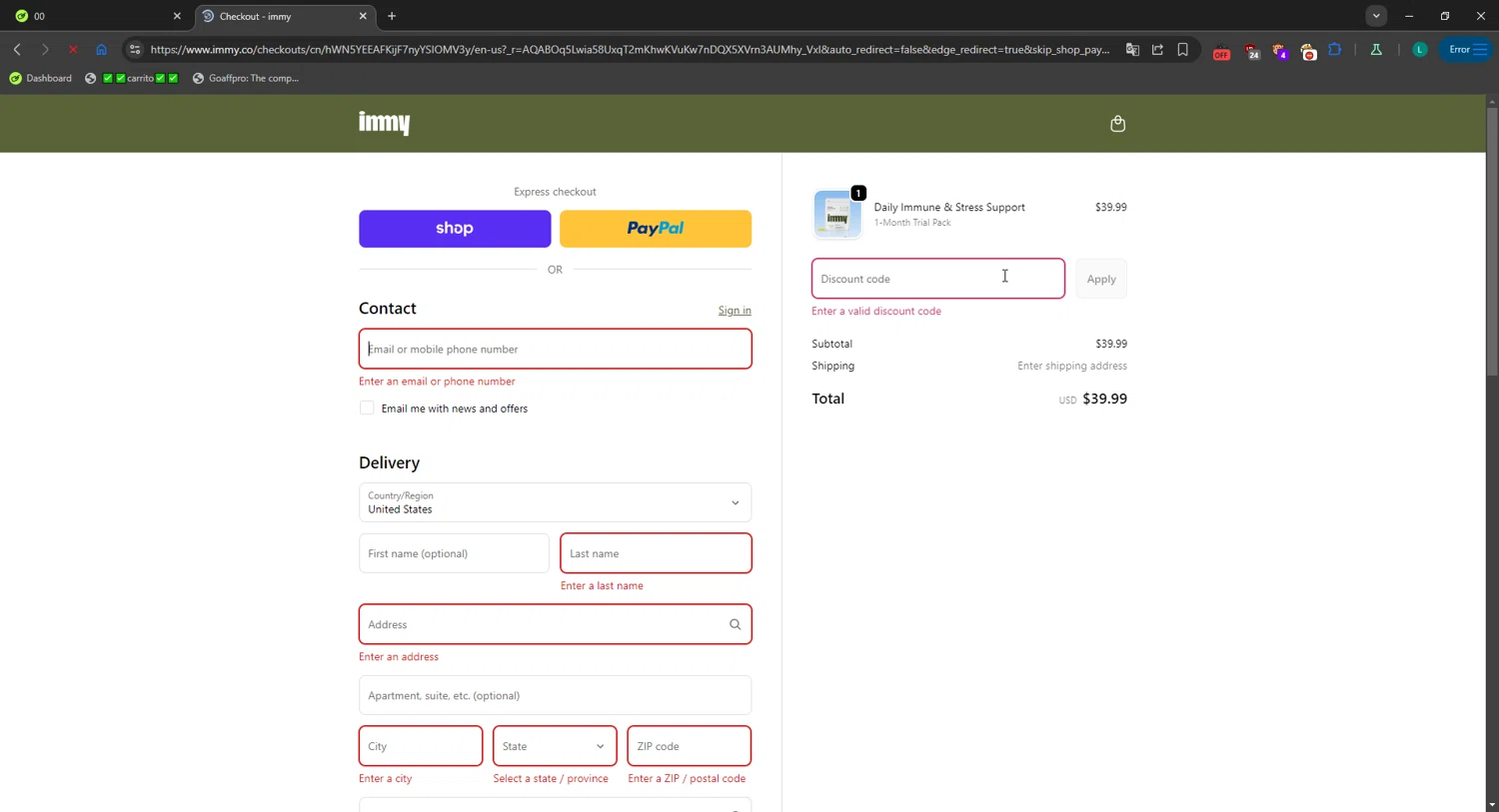
Task: Click the Sign in link
Action: point(735,311)
